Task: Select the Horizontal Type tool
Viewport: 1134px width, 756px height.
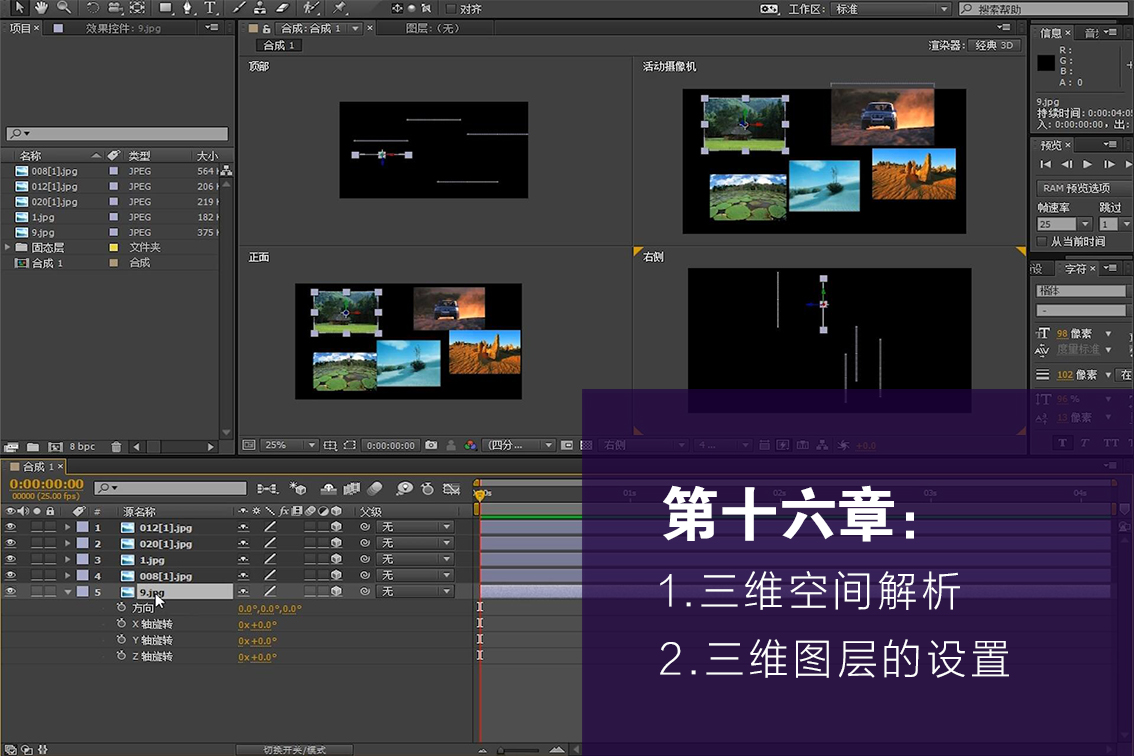Action: click(x=210, y=8)
